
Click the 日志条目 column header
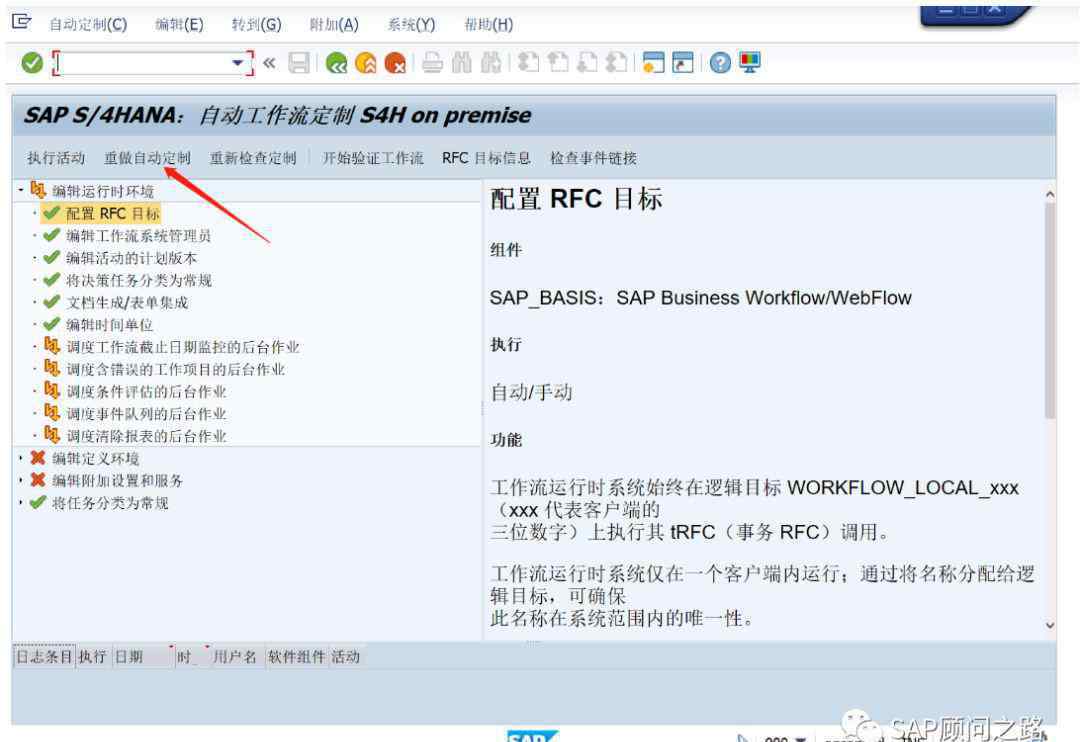[x=44, y=657]
